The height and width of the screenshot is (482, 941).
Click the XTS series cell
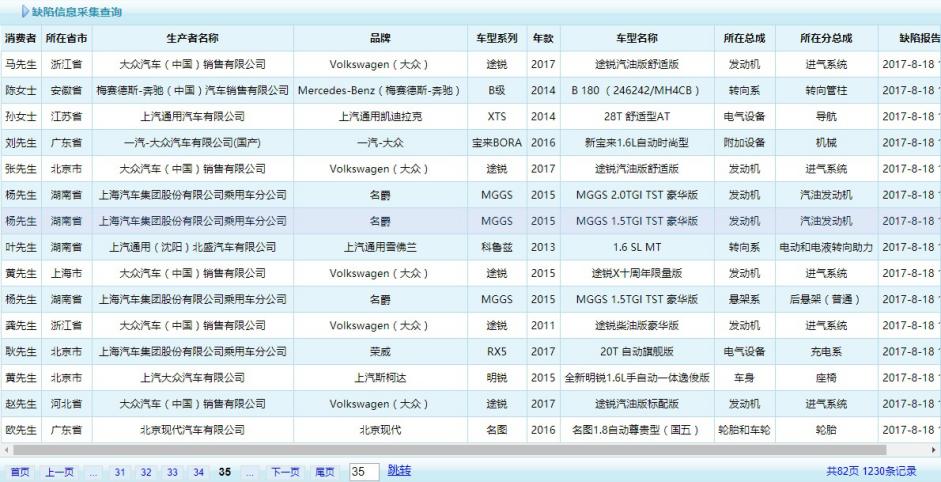pos(497,116)
